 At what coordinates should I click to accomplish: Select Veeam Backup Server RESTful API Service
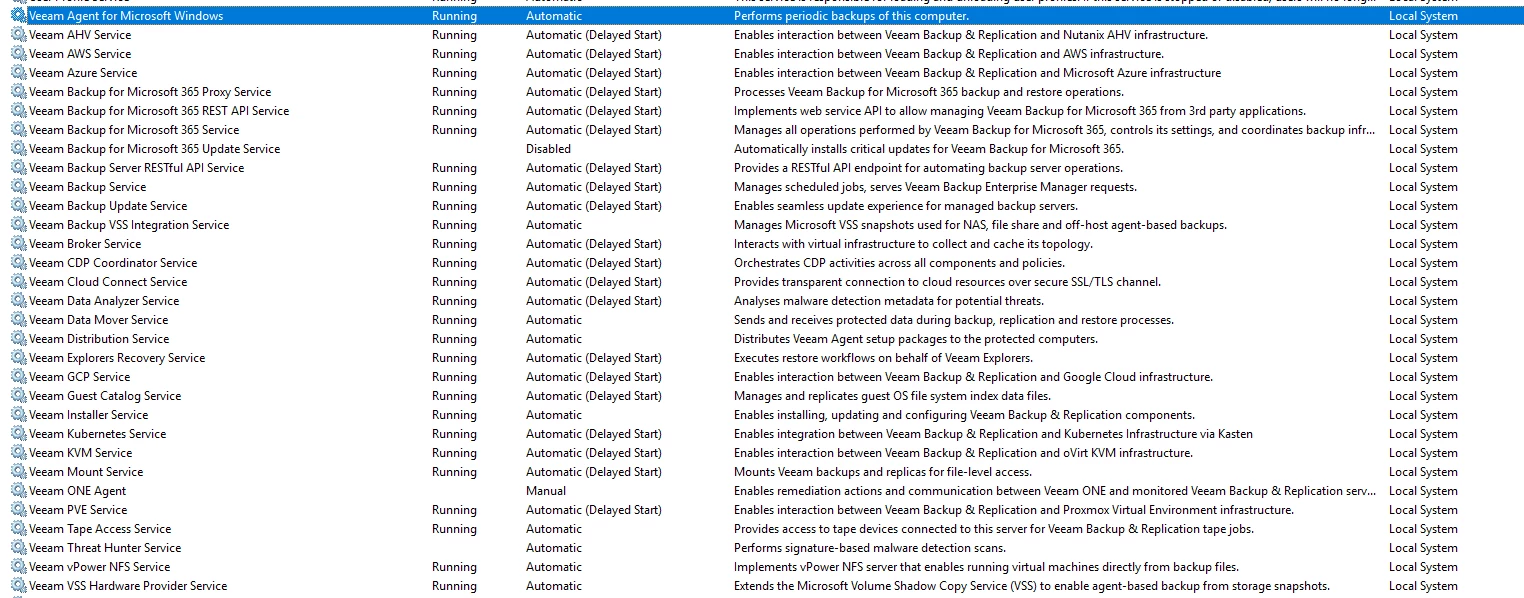coord(137,168)
